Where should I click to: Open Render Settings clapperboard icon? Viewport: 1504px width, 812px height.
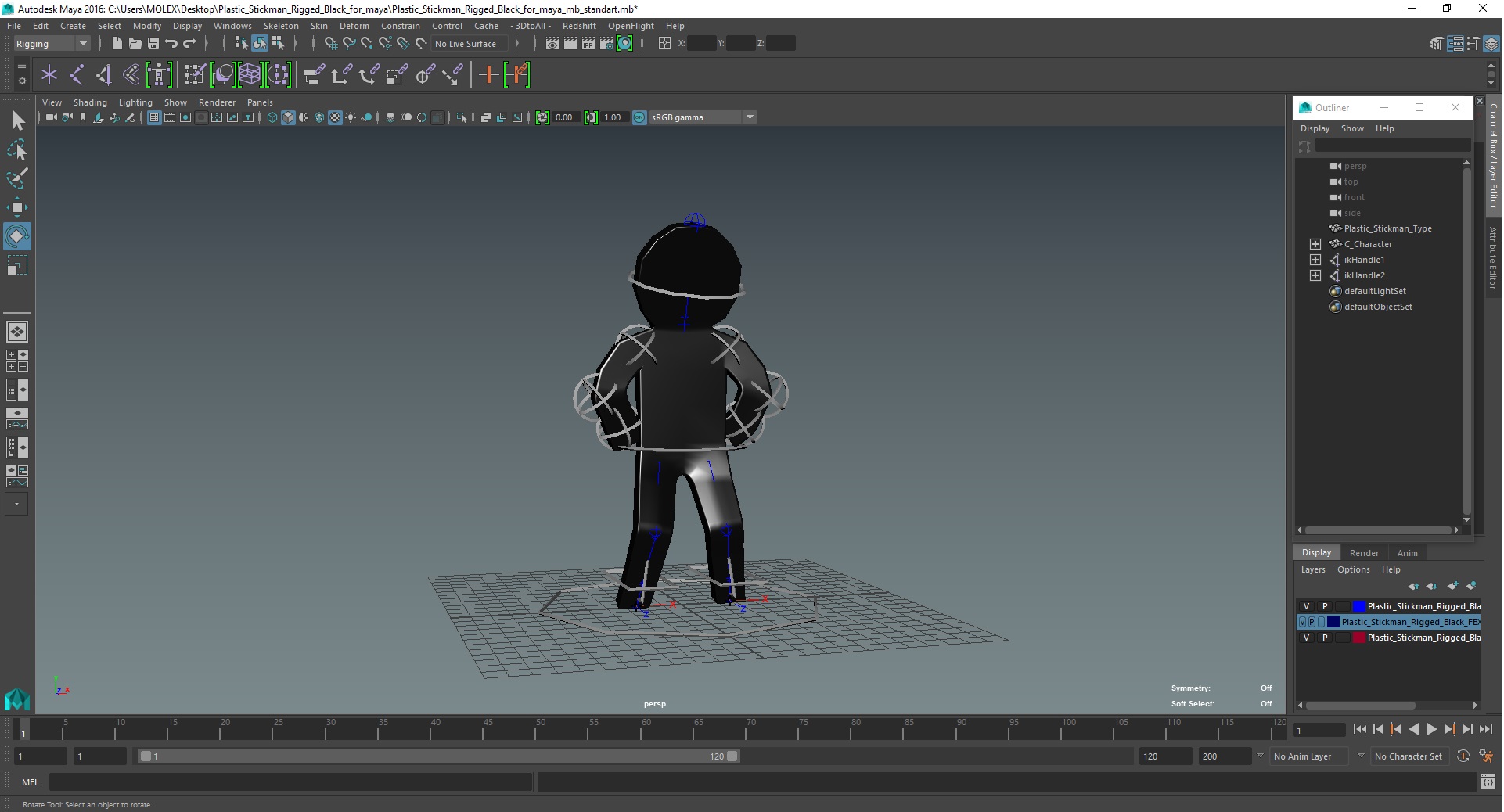(x=606, y=44)
